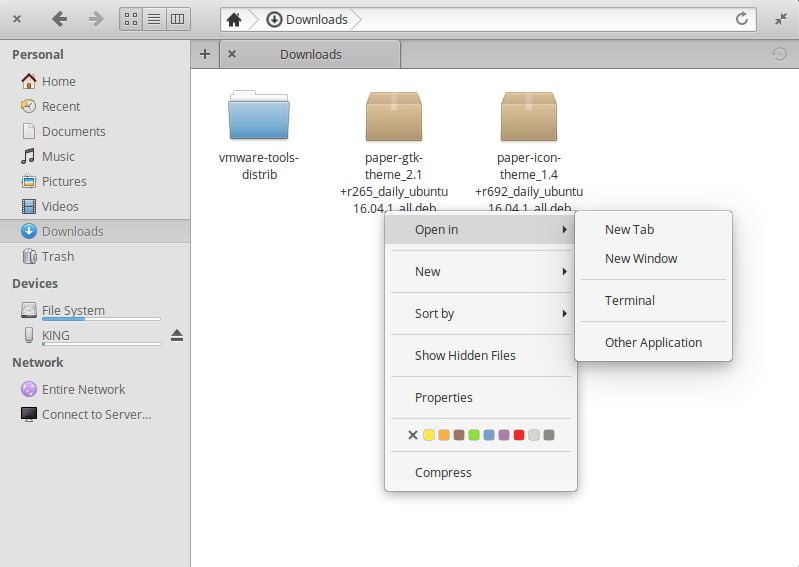The image size is (799, 567).
Task: Collapse the Devices sidebar section
Action: [x=35, y=283]
